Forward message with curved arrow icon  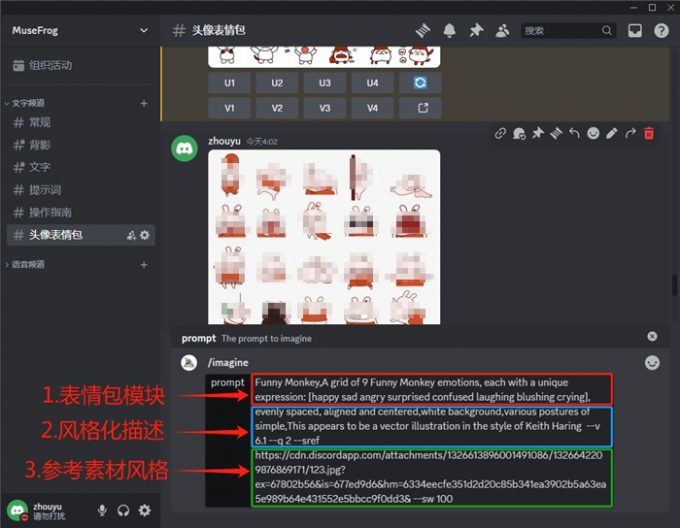[630, 133]
